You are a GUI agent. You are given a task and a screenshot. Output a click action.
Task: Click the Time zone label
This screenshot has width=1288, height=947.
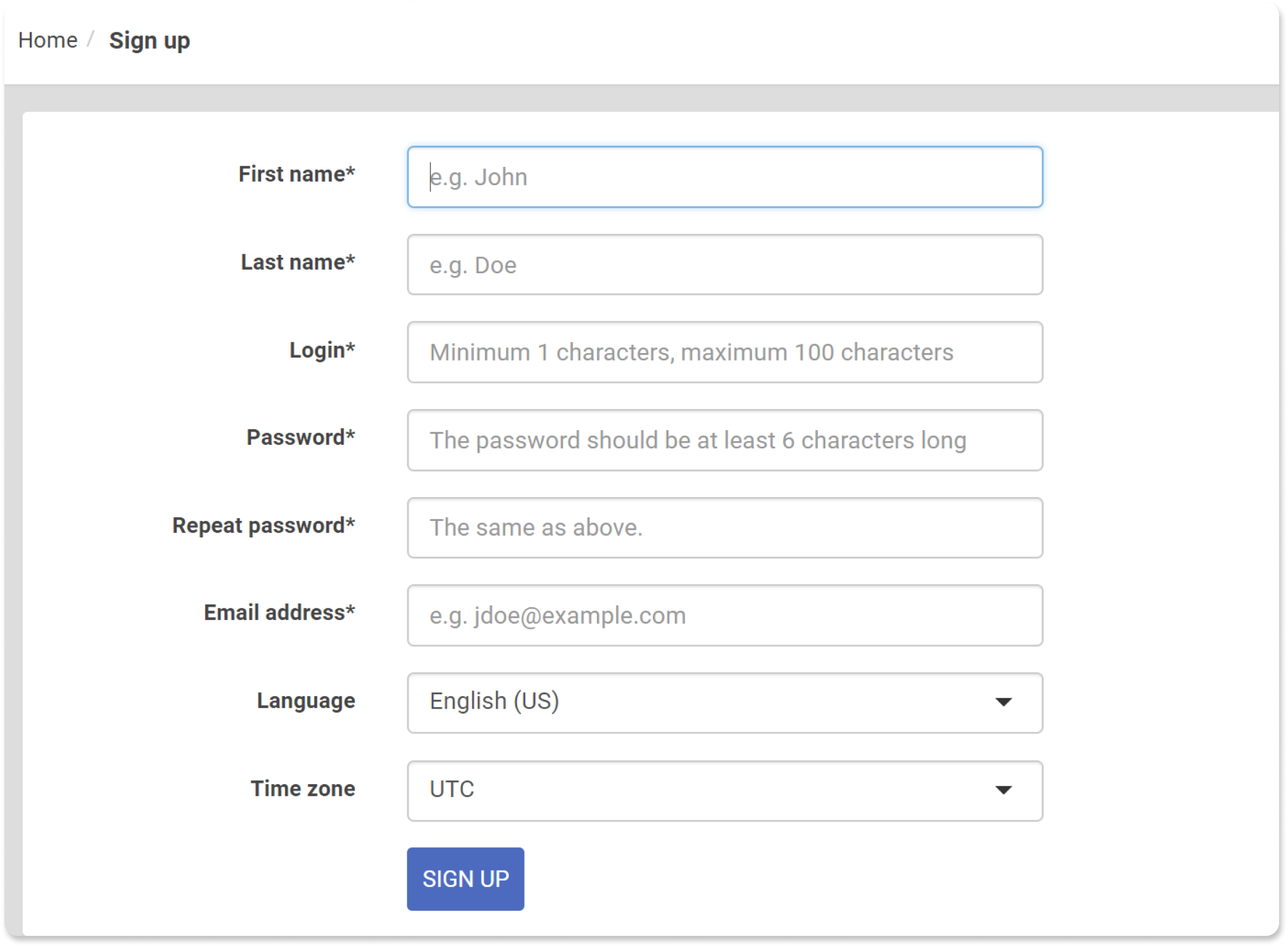point(303,789)
